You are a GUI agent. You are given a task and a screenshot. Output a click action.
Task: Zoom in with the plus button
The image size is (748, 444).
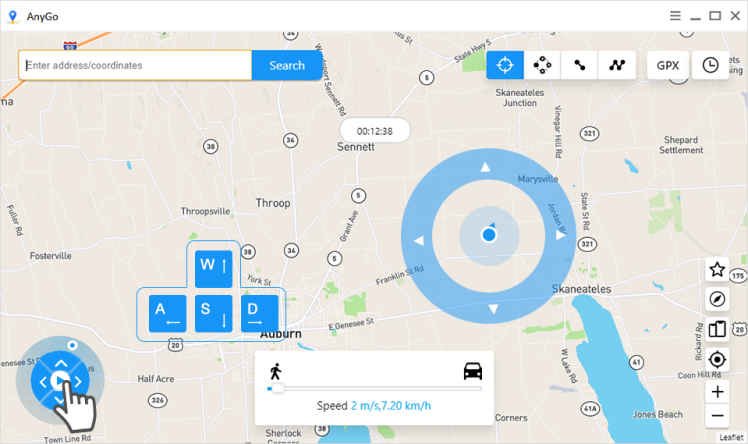point(717,392)
